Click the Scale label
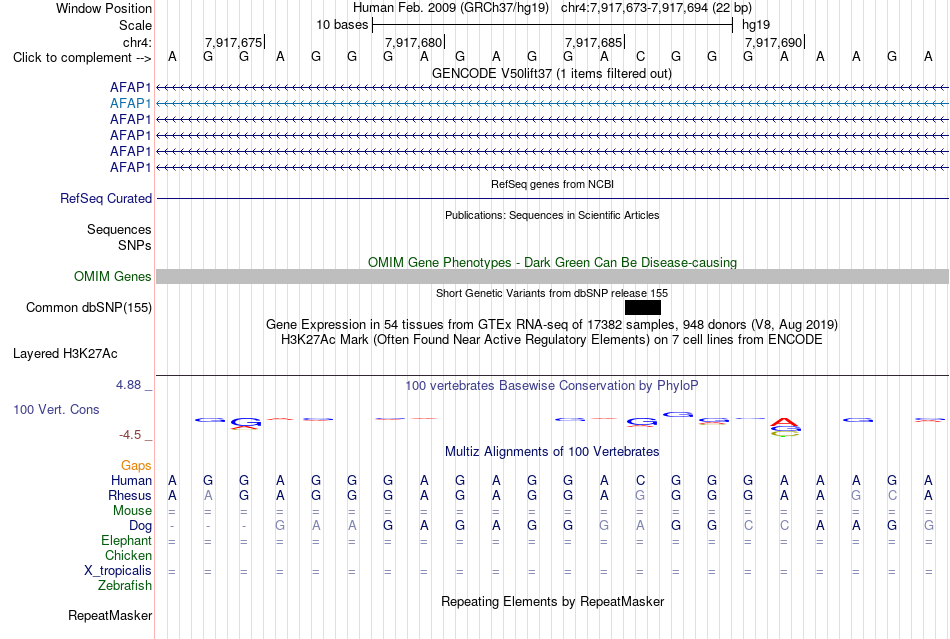The width and height of the screenshot is (950, 639). pyautogui.click(x=135, y=26)
